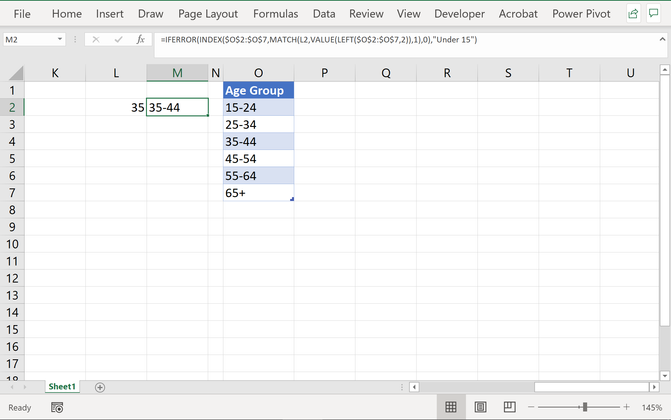This screenshot has height=420, width=671.
Task: Click the Ready status indicator
Action: (20, 408)
